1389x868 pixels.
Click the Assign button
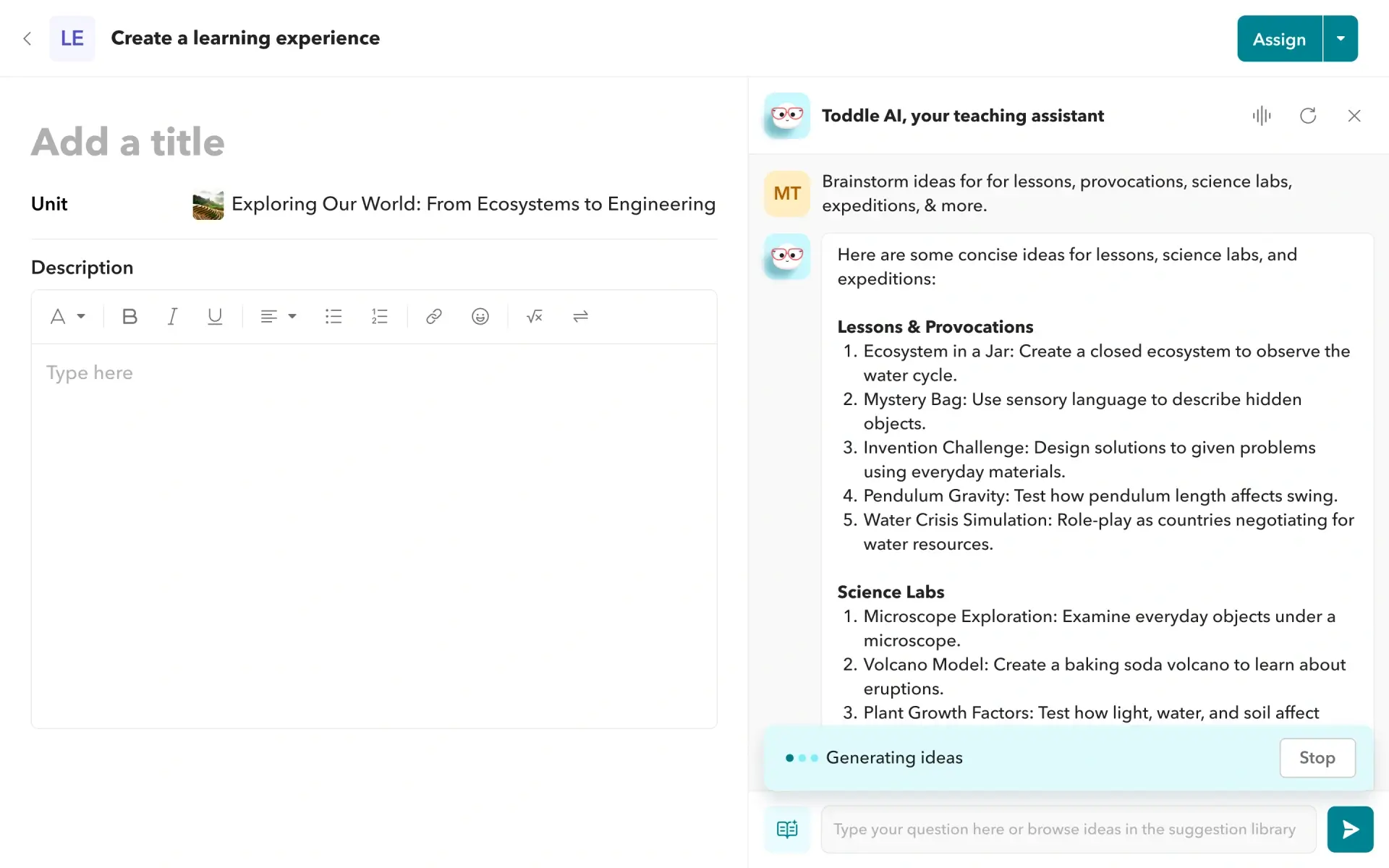coord(1278,38)
